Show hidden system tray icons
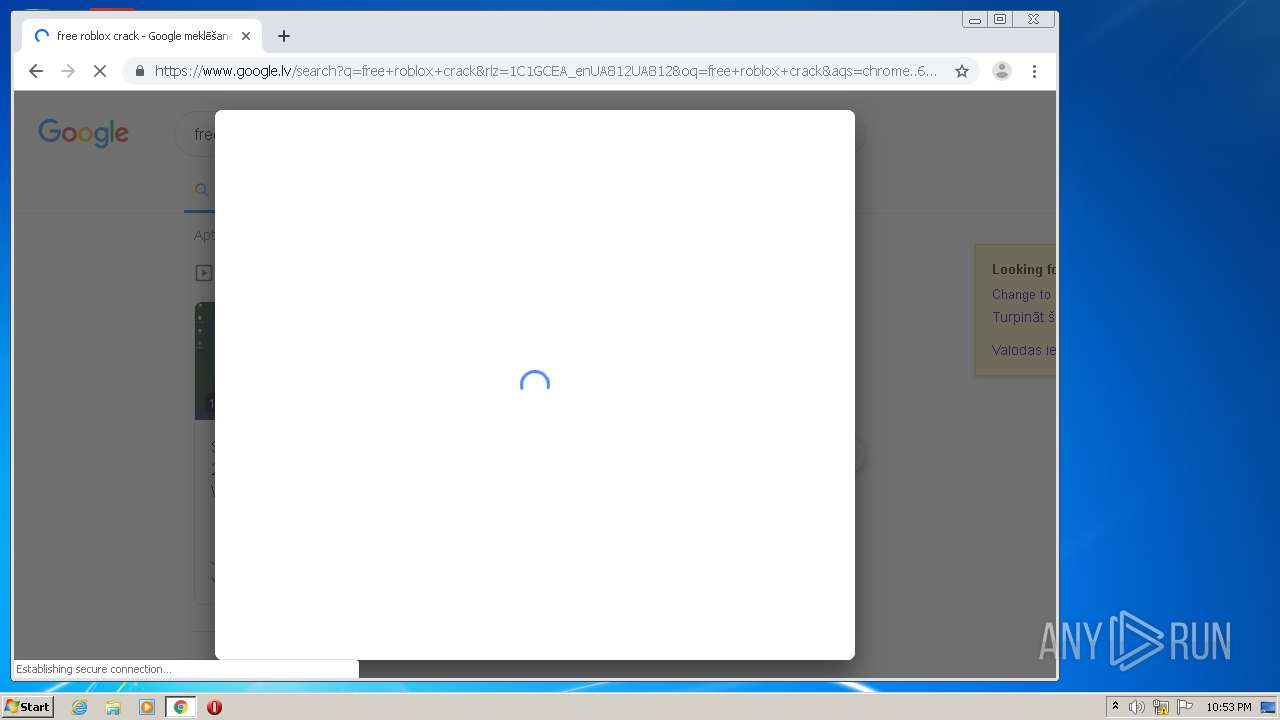1280x720 pixels. click(x=1115, y=707)
